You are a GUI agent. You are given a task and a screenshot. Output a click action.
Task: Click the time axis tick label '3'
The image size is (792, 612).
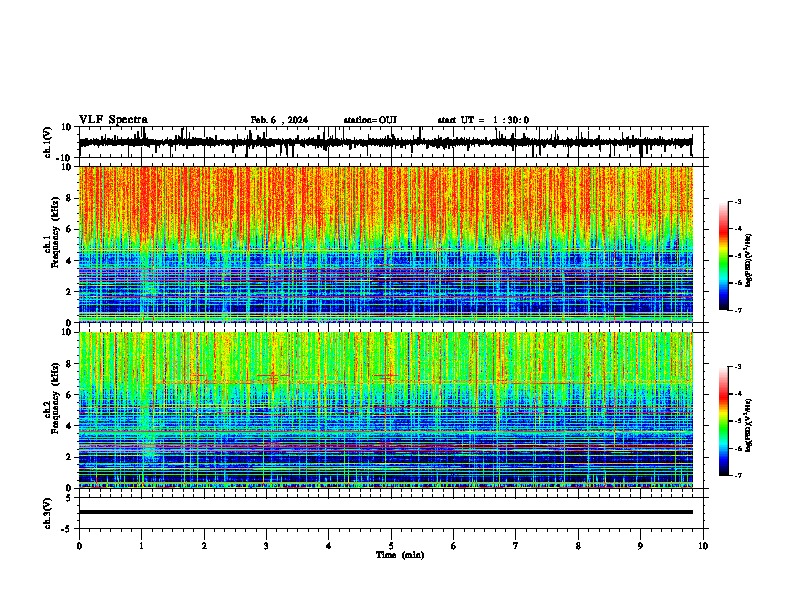click(266, 546)
